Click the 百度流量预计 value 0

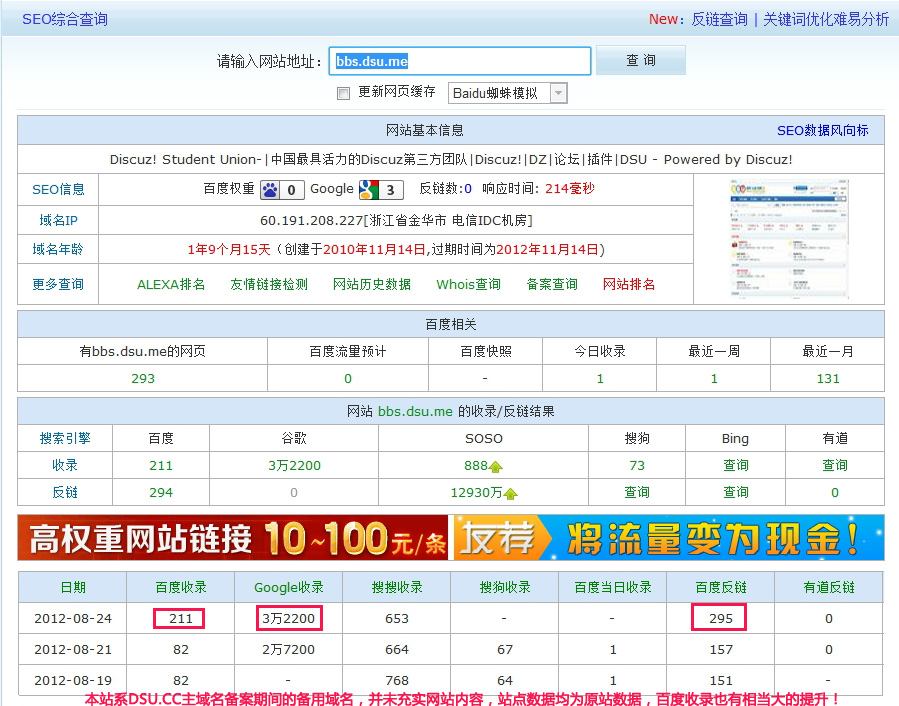[348, 379]
